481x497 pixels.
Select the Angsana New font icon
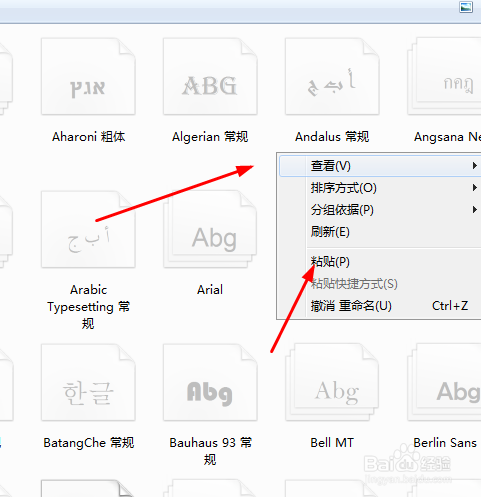[444, 76]
